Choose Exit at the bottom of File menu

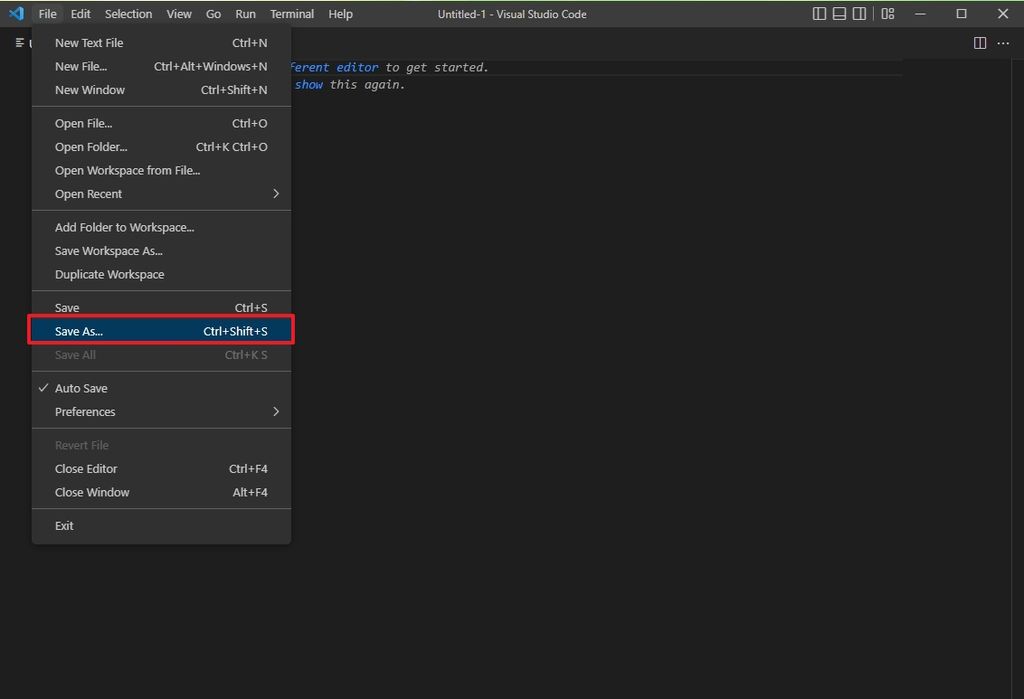click(64, 525)
